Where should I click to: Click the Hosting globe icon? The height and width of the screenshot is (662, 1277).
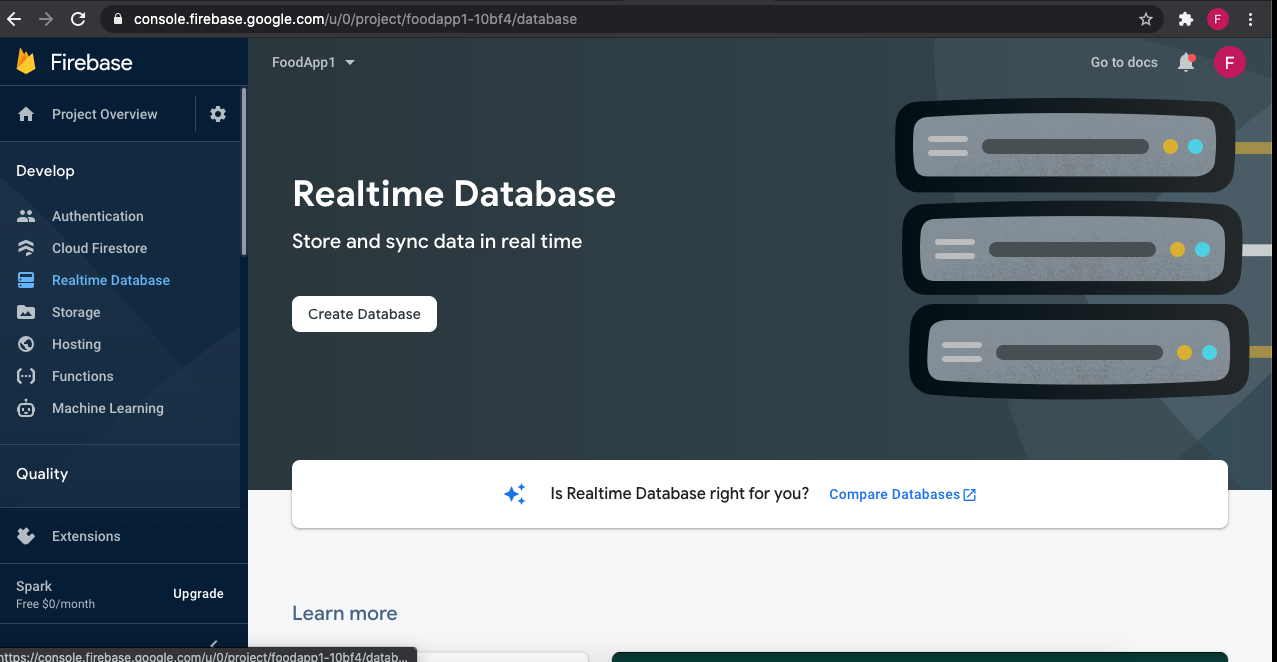pos(26,344)
